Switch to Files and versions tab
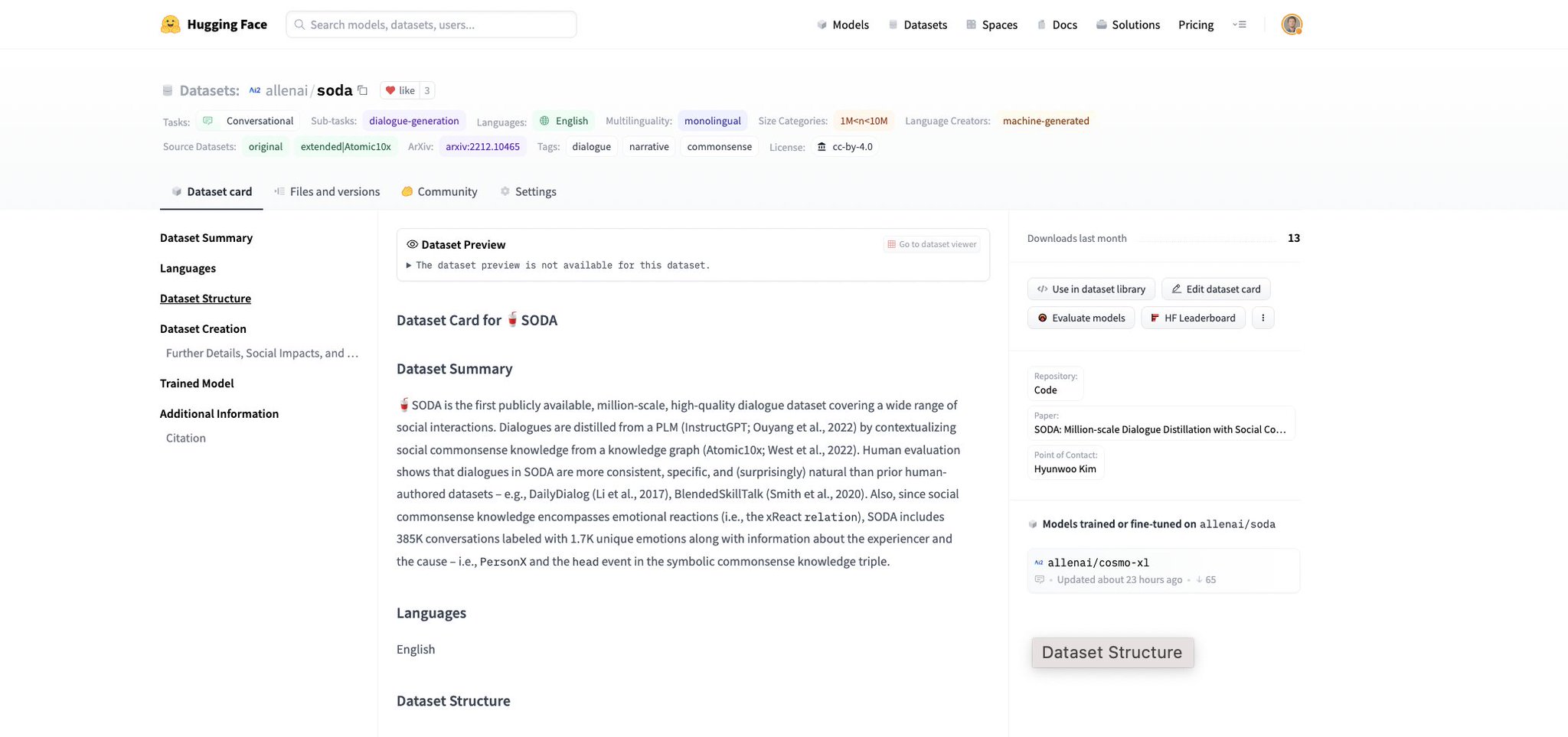This screenshot has height=737, width=1568. (327, 191)
